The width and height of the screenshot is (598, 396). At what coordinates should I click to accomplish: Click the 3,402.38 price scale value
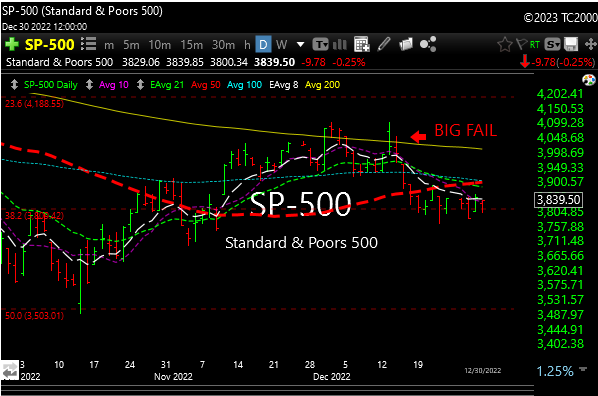(560, 344)
